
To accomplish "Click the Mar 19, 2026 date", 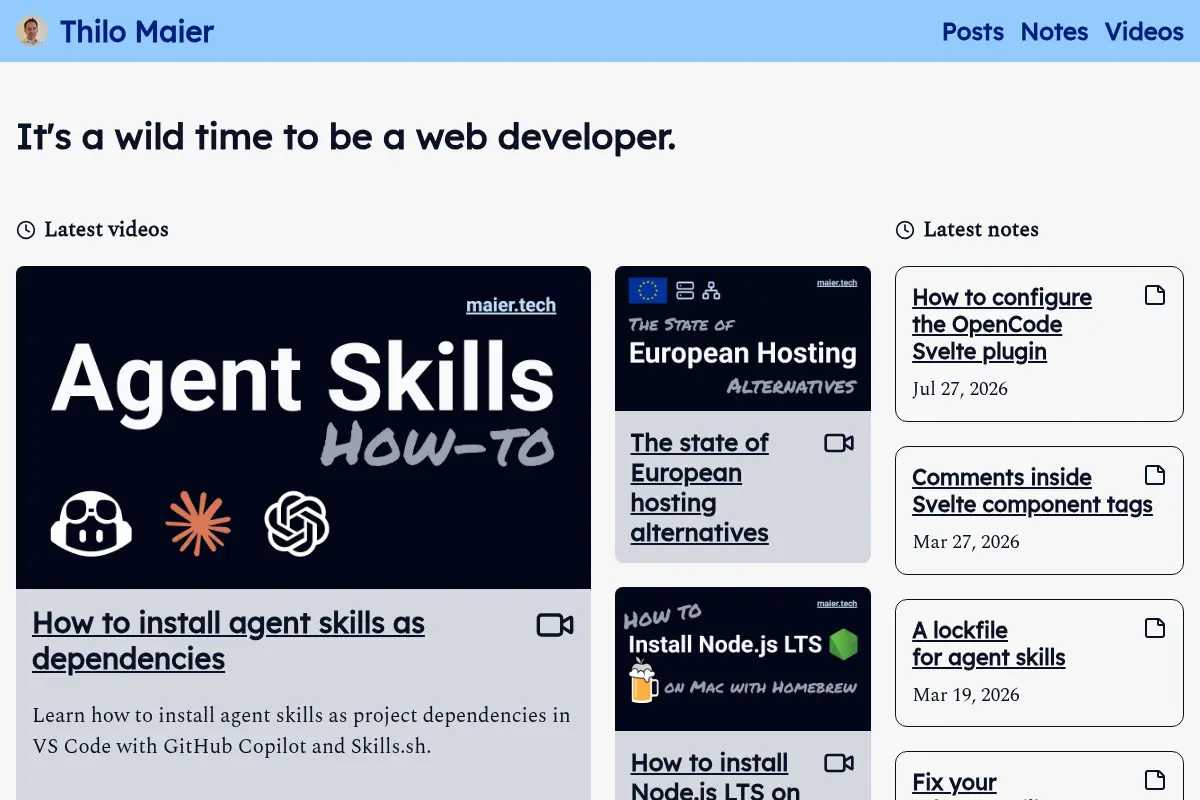I will 966,695.
